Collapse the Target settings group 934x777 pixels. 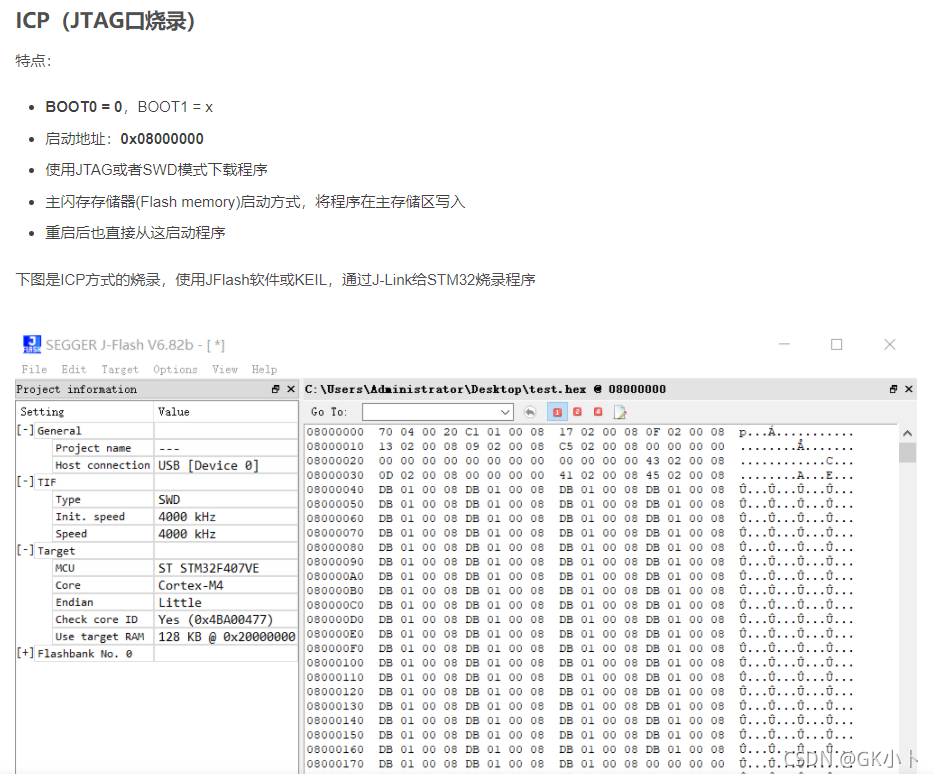tap(25, 551)
